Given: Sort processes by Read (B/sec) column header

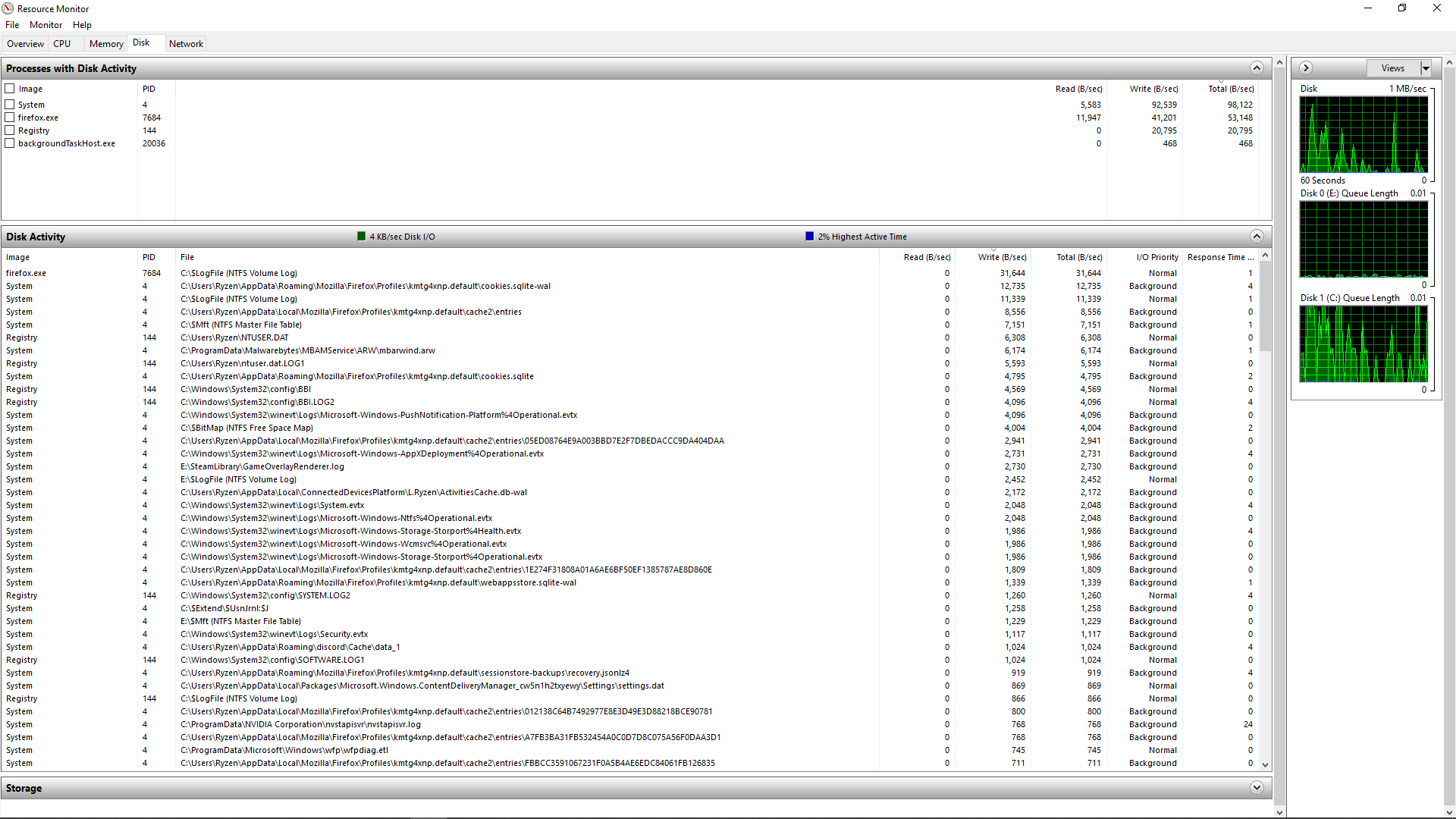Looking at the screenshot, I should coord(1069,89).
